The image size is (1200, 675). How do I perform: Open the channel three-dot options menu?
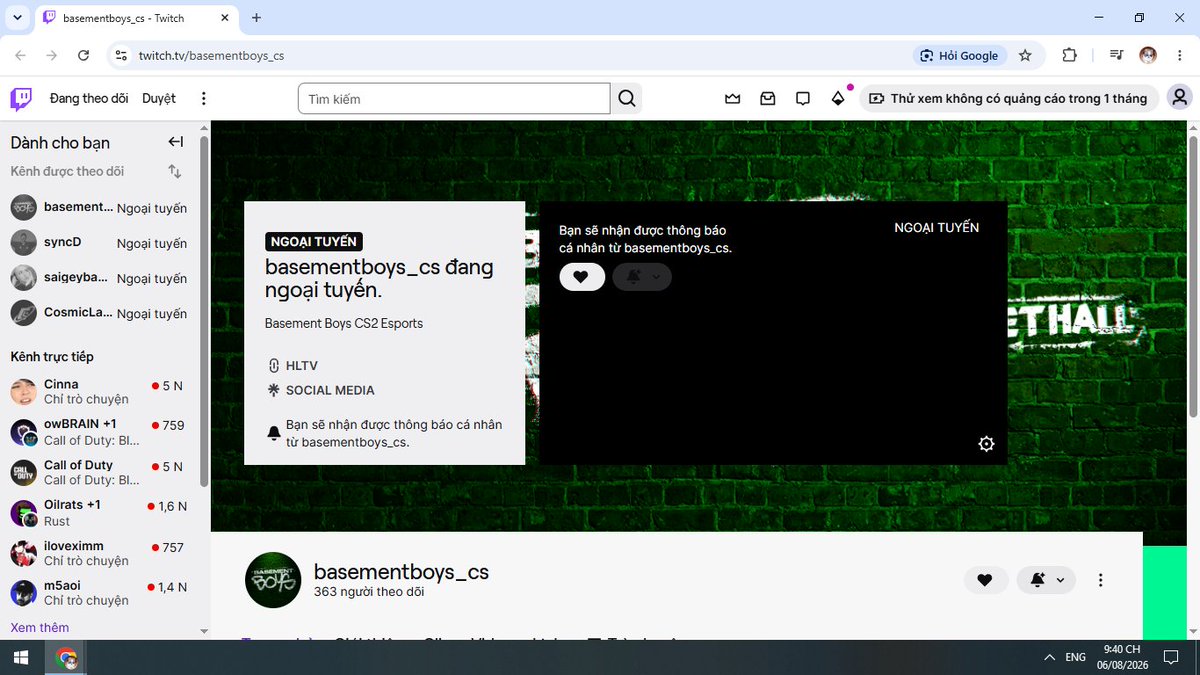(x=1100, y=580)
